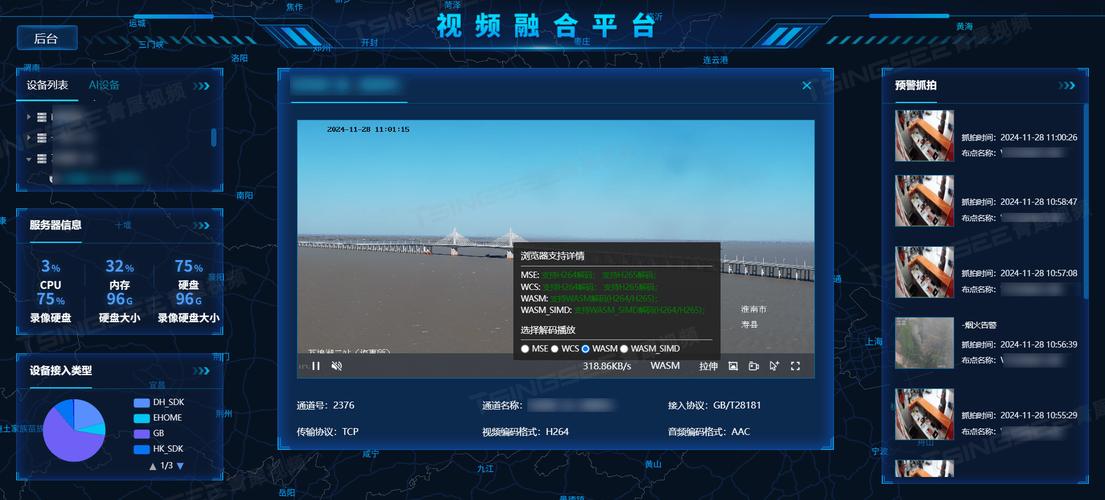Click the 318.86KB/s bitrate readout
This screenshot has width=1105, height=500.
(x=607, y=366)
